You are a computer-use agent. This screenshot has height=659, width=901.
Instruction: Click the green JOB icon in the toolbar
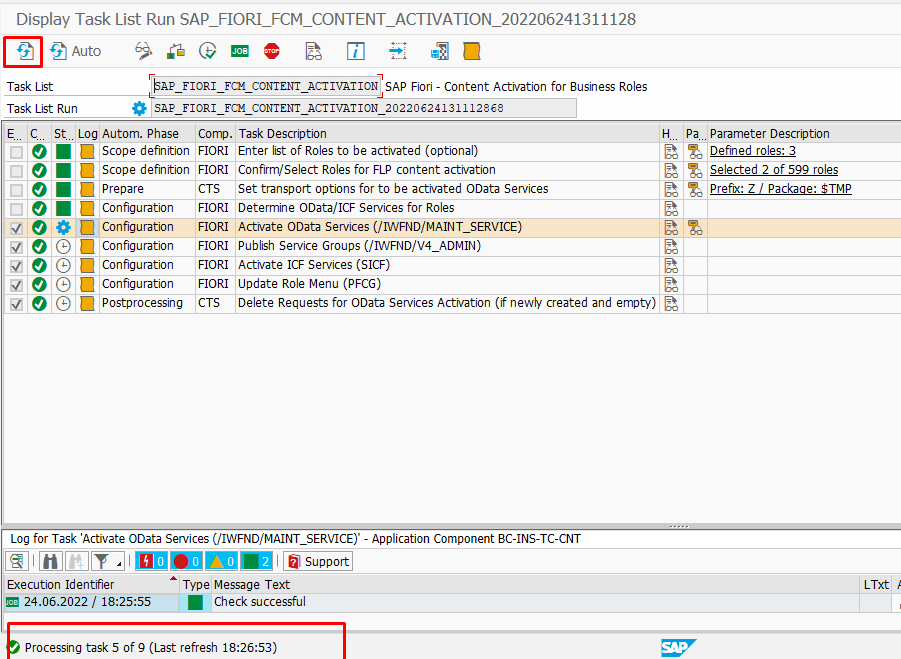240,52
